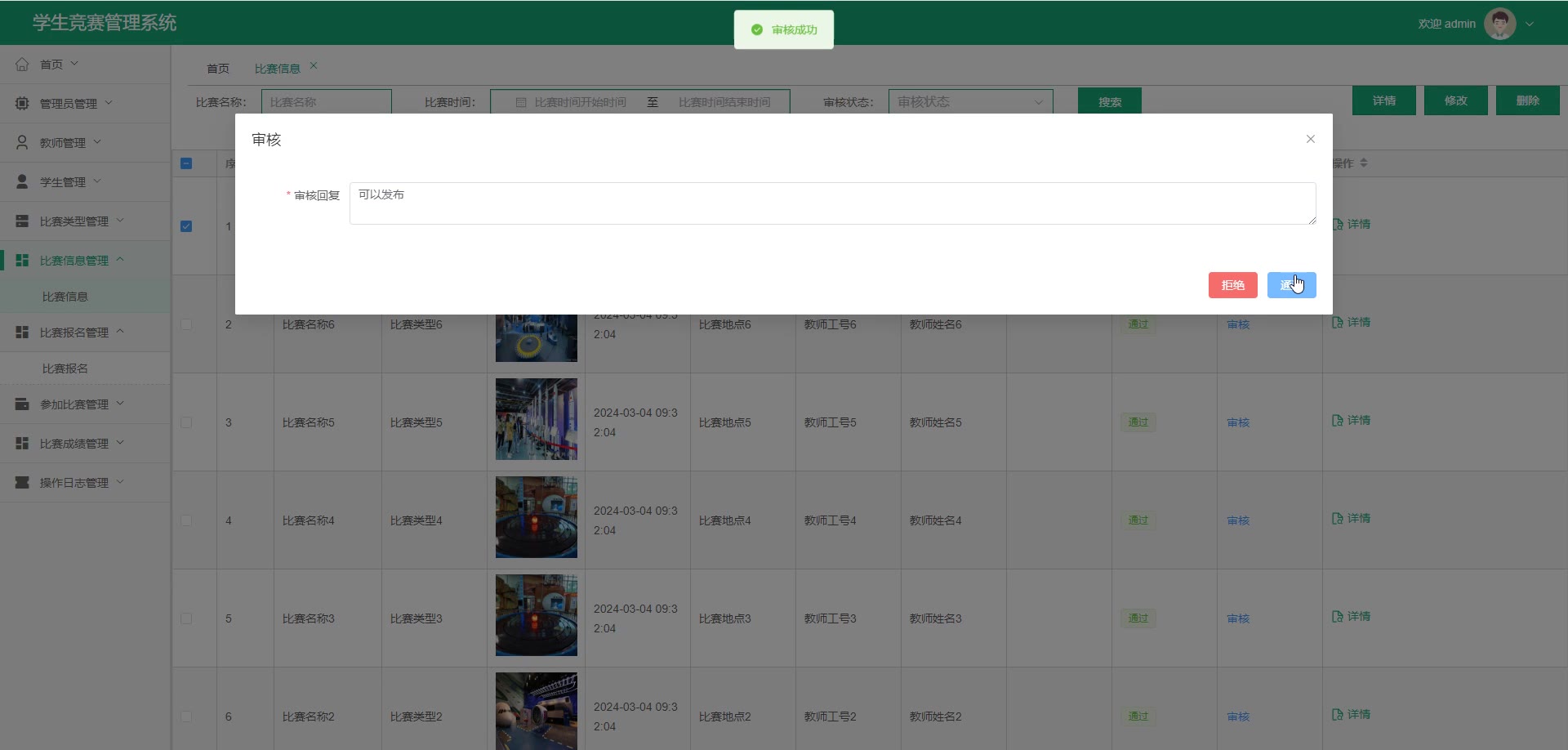The height and width of the screenshot is (750, 1568).
Task: Click the 比赛成绩管理 sidebar icon
Action: pos(22,443)
